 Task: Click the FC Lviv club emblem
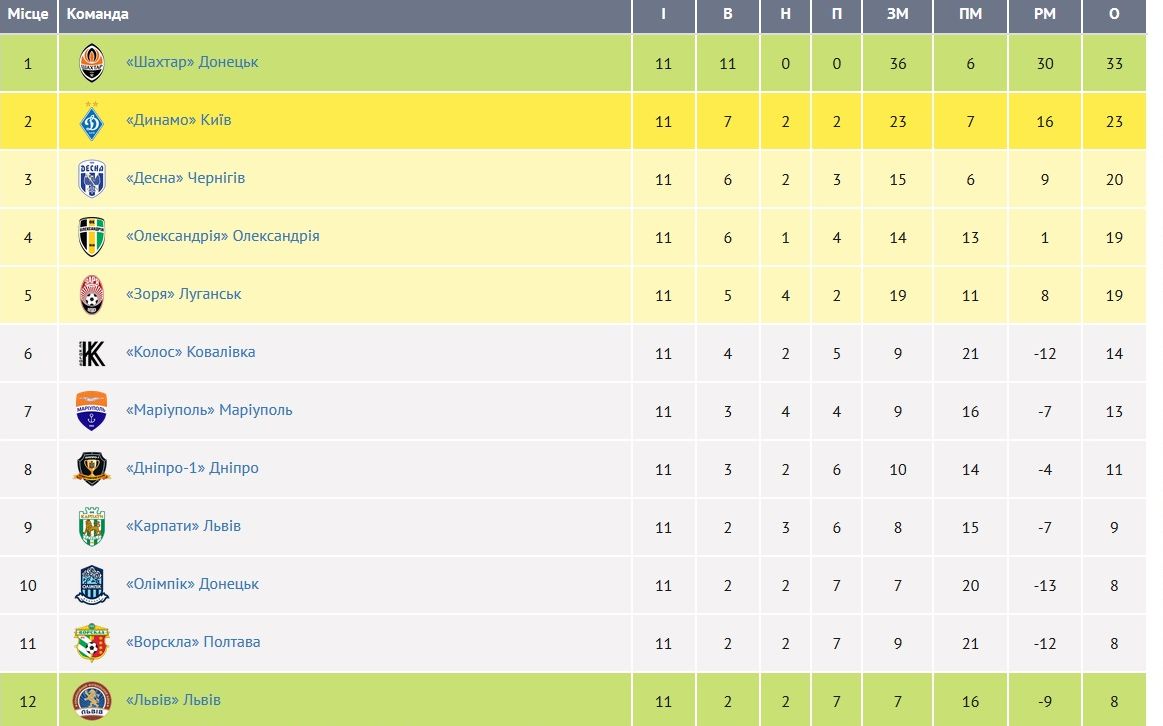pyautogui.click(x=92, y=700)
